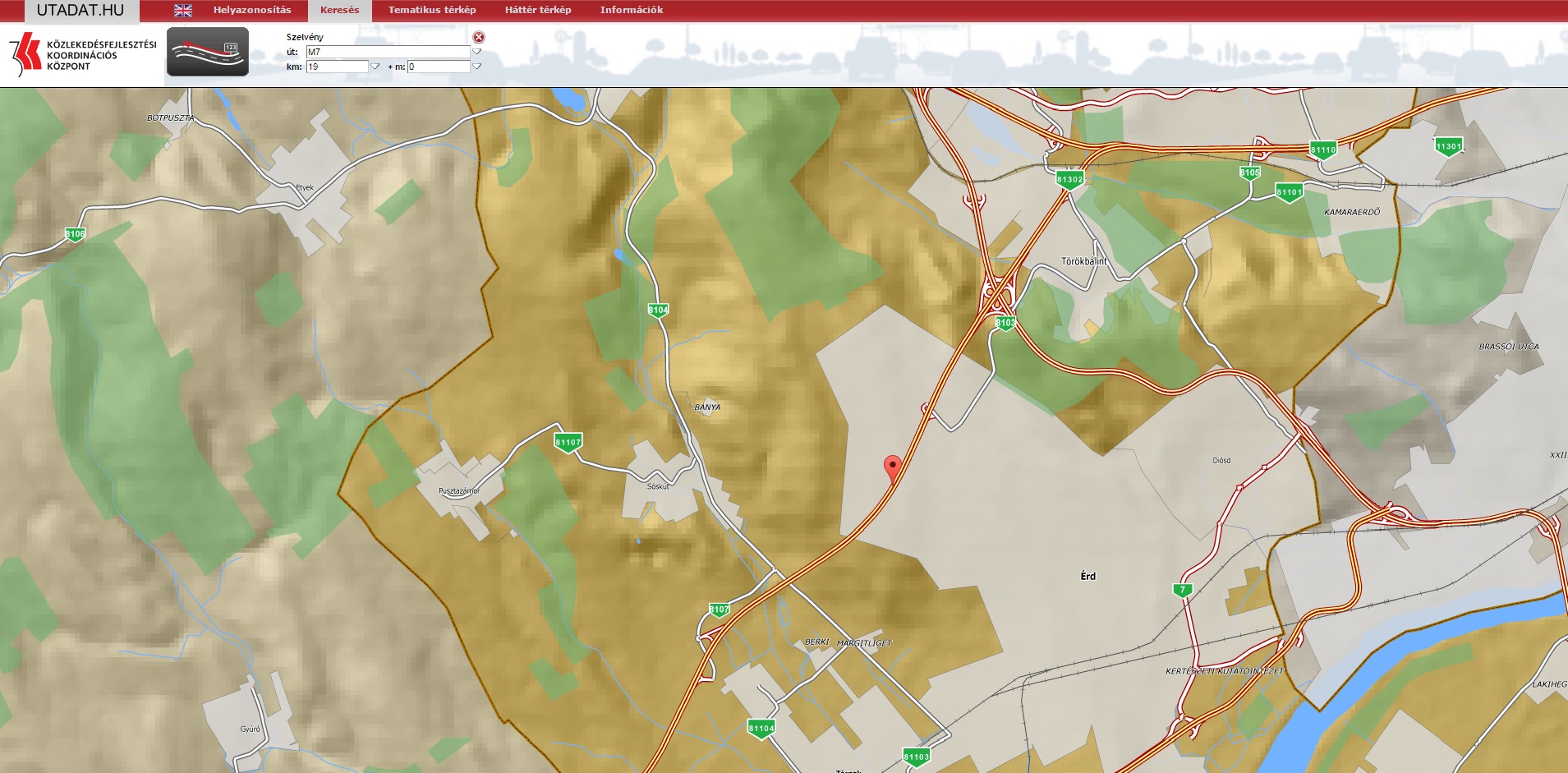This screenshot has width=1568, height=773.
Task: Click the red location pin on M7
Action: click(891, 467)
